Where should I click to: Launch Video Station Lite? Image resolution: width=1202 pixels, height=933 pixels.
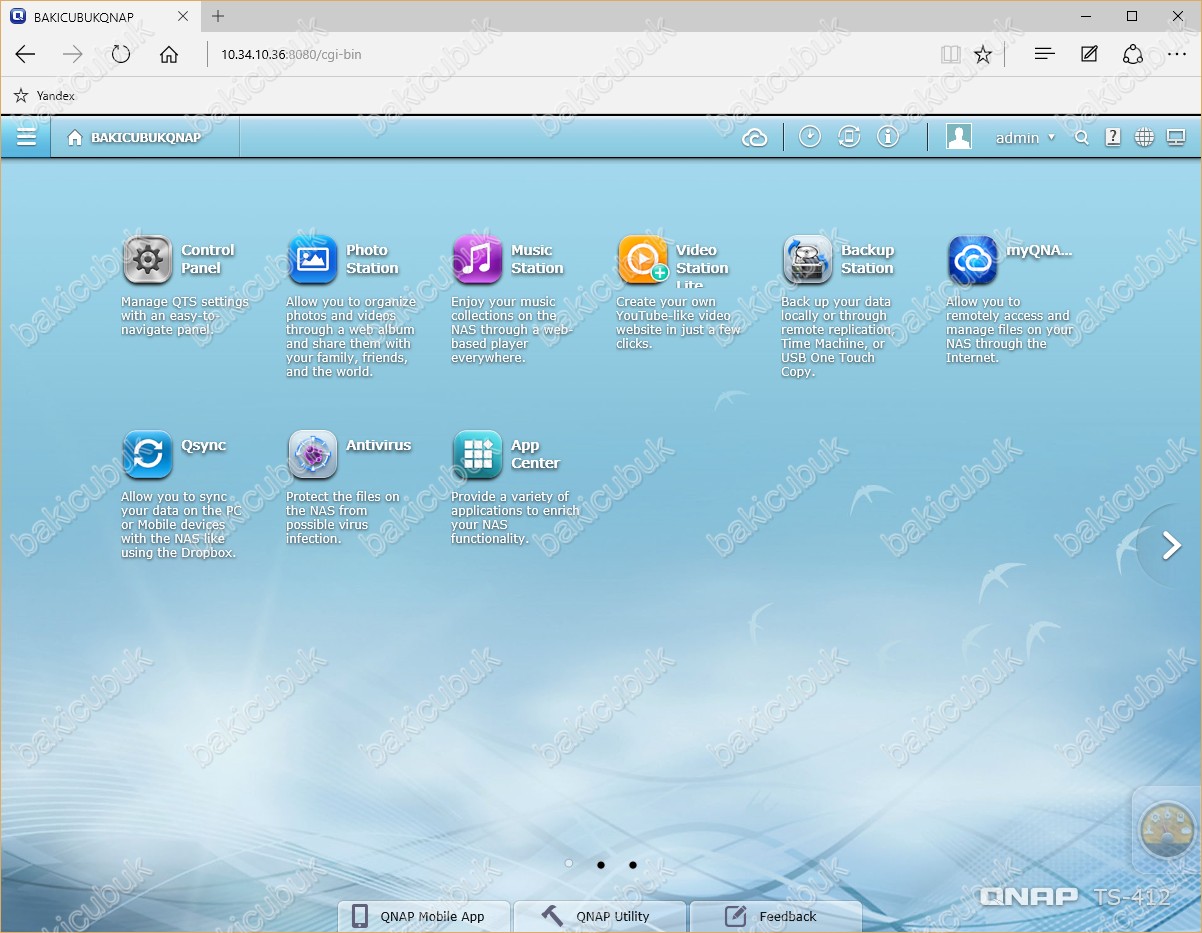point(642,260)
